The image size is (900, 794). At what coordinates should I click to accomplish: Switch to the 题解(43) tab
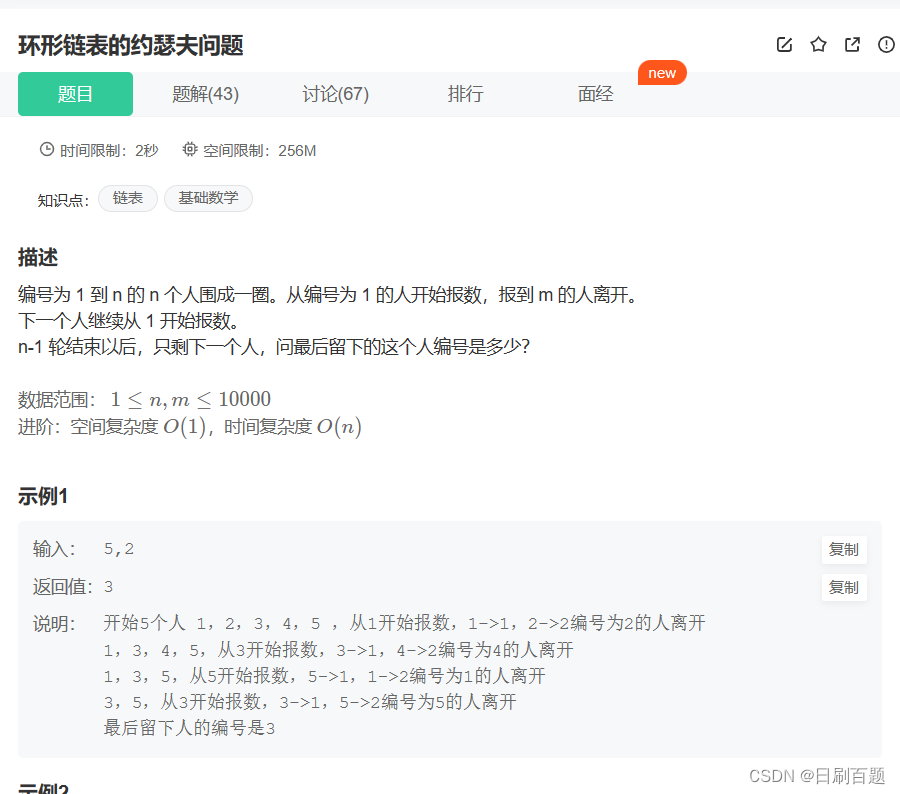[x=205, y=93]
